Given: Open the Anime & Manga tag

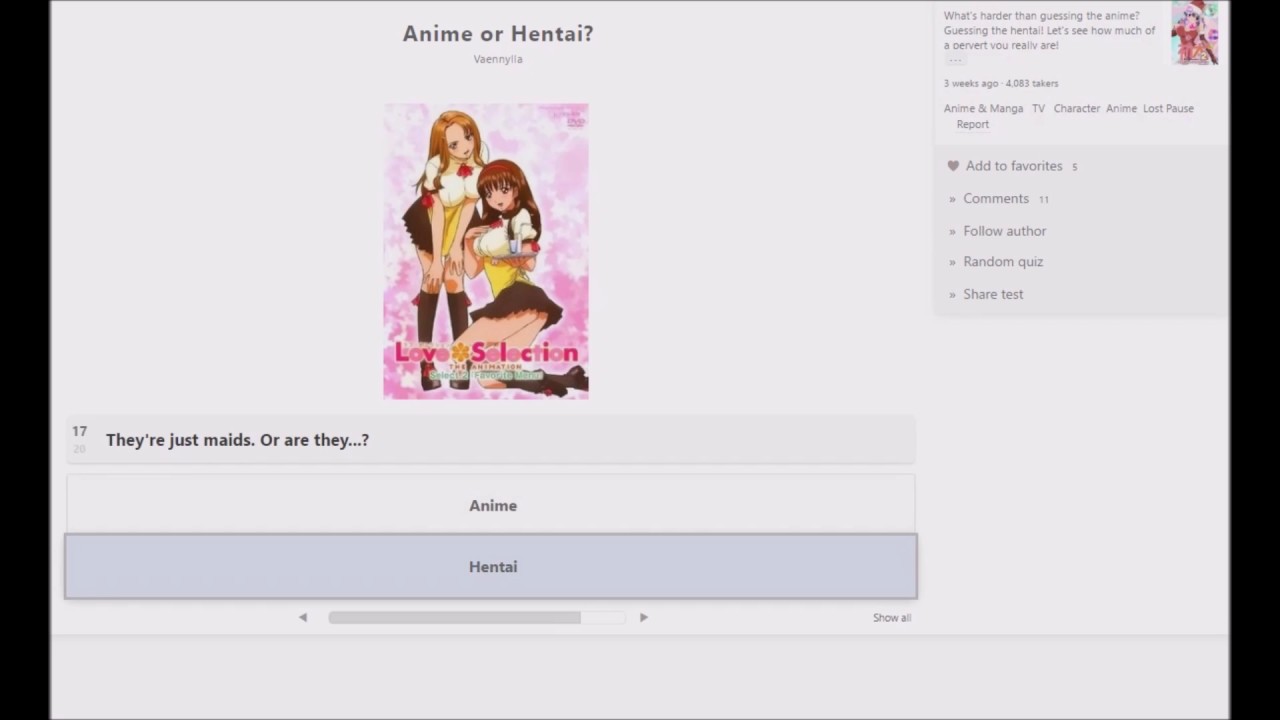Looking at the screenshot, I should [983, 108].
